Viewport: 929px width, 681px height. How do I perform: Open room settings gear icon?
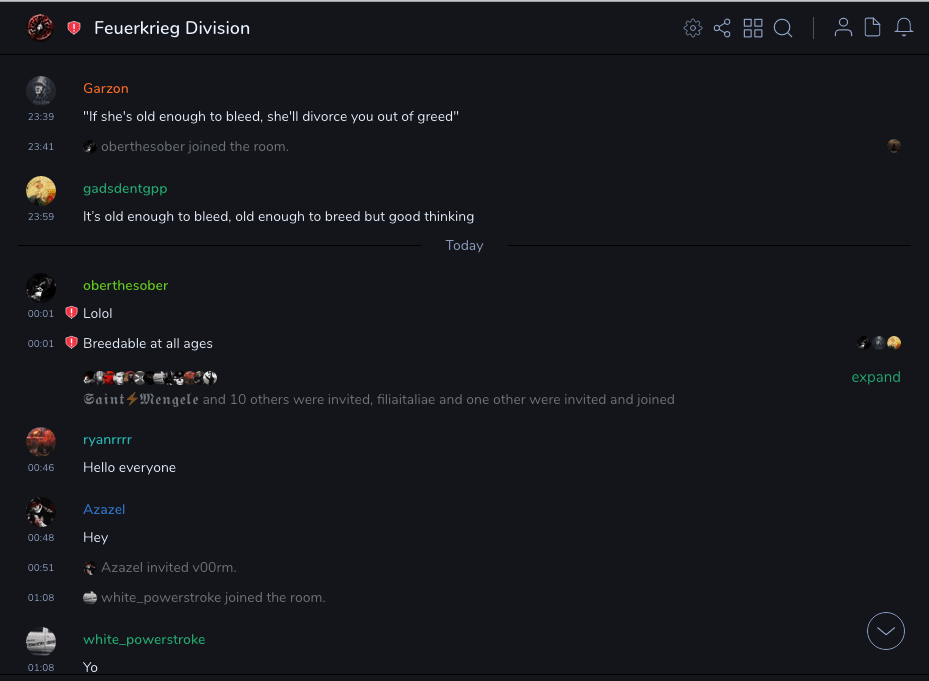[x=692, y=28]
